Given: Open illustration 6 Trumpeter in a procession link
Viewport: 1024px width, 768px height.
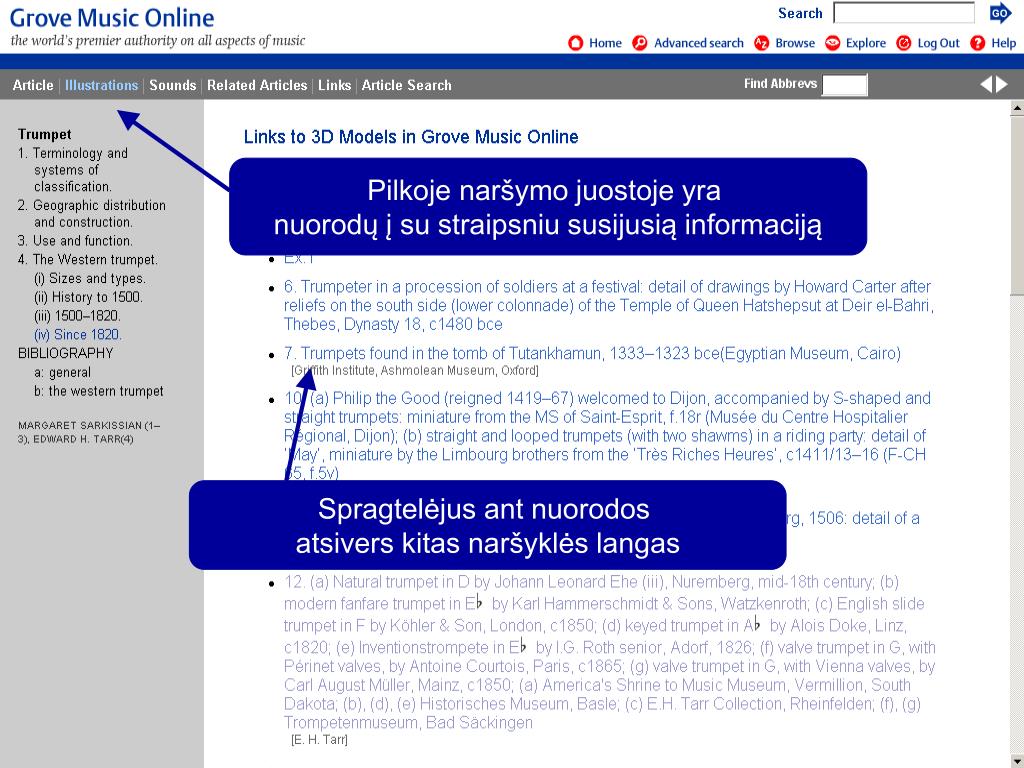Looking at the screenshot, I should click(x=607, y=305).
